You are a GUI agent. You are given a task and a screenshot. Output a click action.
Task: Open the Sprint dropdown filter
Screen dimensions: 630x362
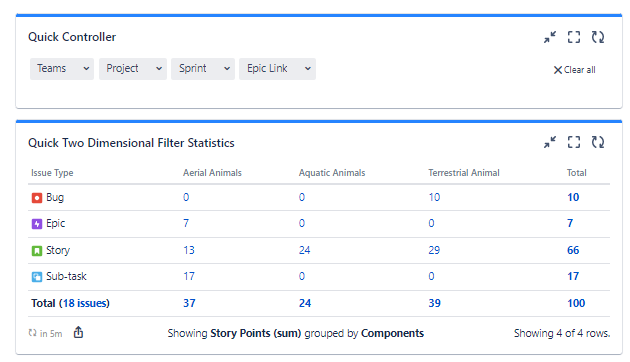point(203,69)
